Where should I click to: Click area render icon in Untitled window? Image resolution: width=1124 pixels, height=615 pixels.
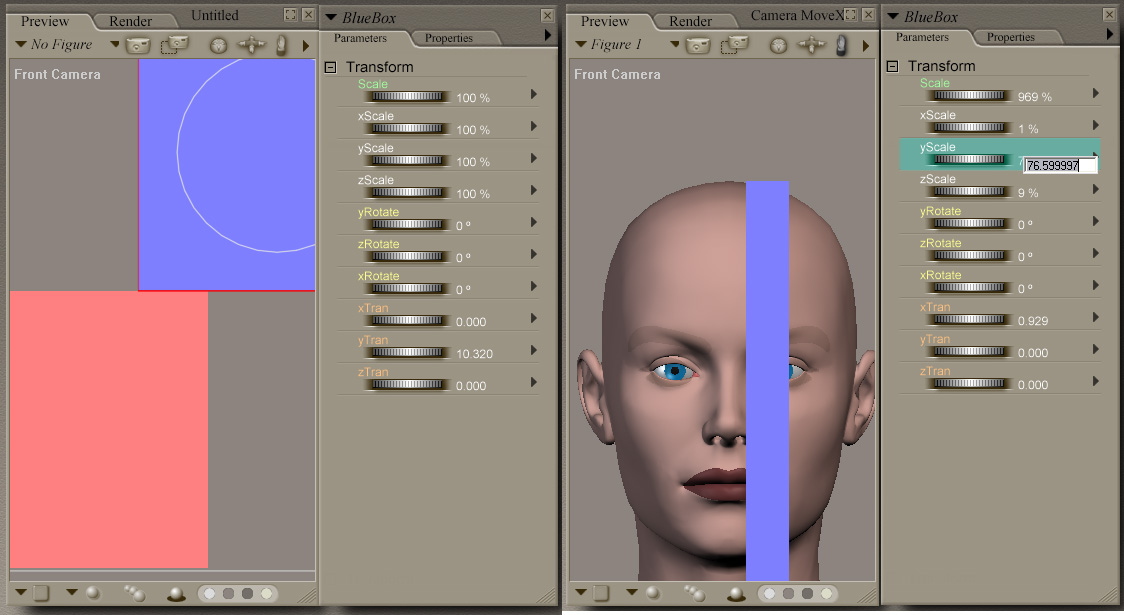pos(175,45)
